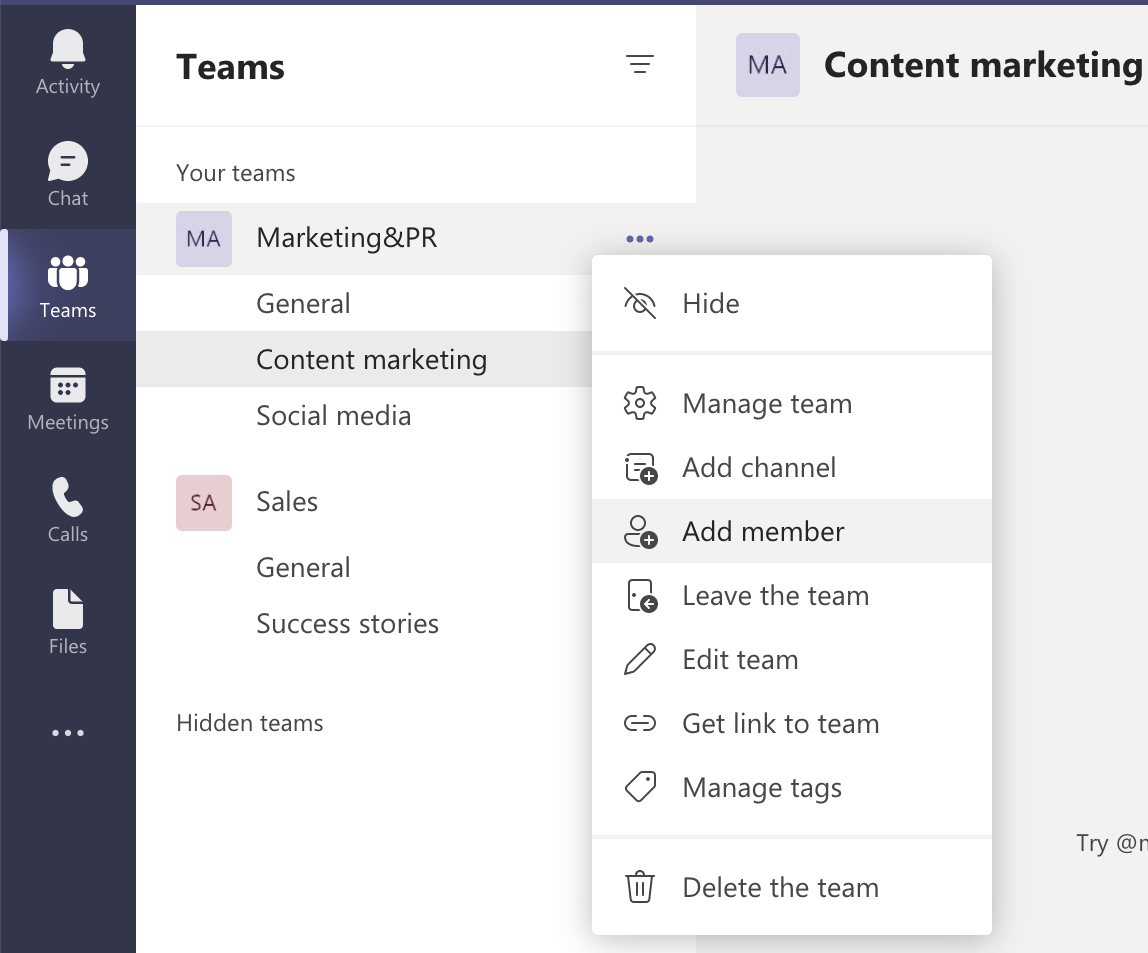Open General channel under Marketing&PR
The height and width of the screenshot is (953, 1148).
coord(364,303)
